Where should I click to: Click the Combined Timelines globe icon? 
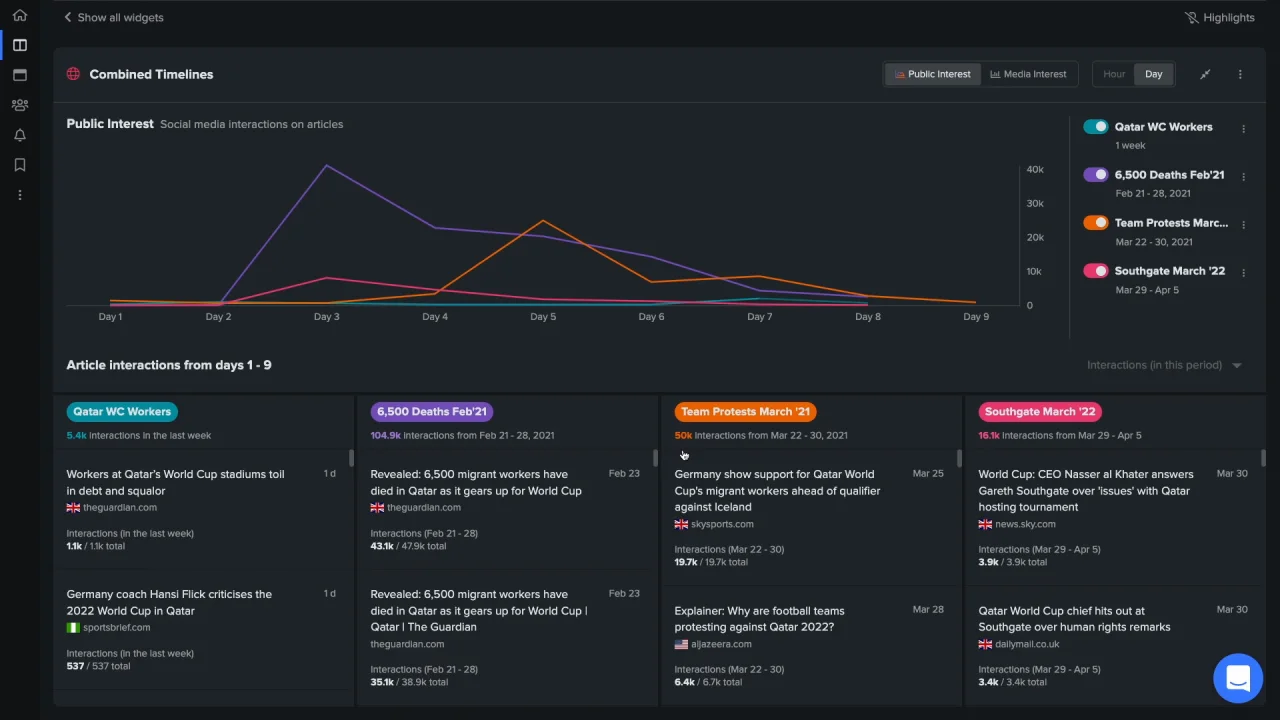[73, 74]
